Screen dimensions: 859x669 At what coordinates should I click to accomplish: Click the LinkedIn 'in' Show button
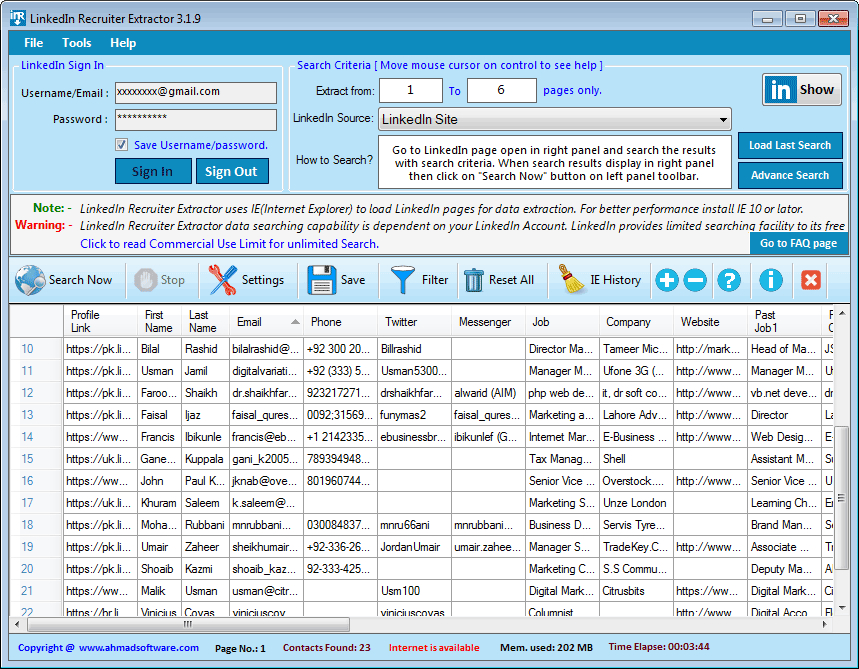(x=802, y=89)
